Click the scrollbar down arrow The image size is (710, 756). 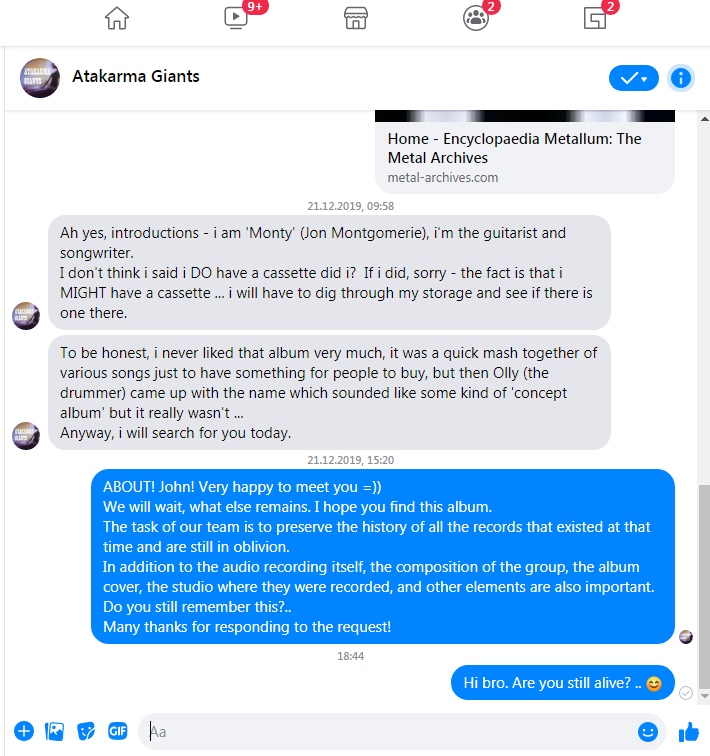[705, 696]
